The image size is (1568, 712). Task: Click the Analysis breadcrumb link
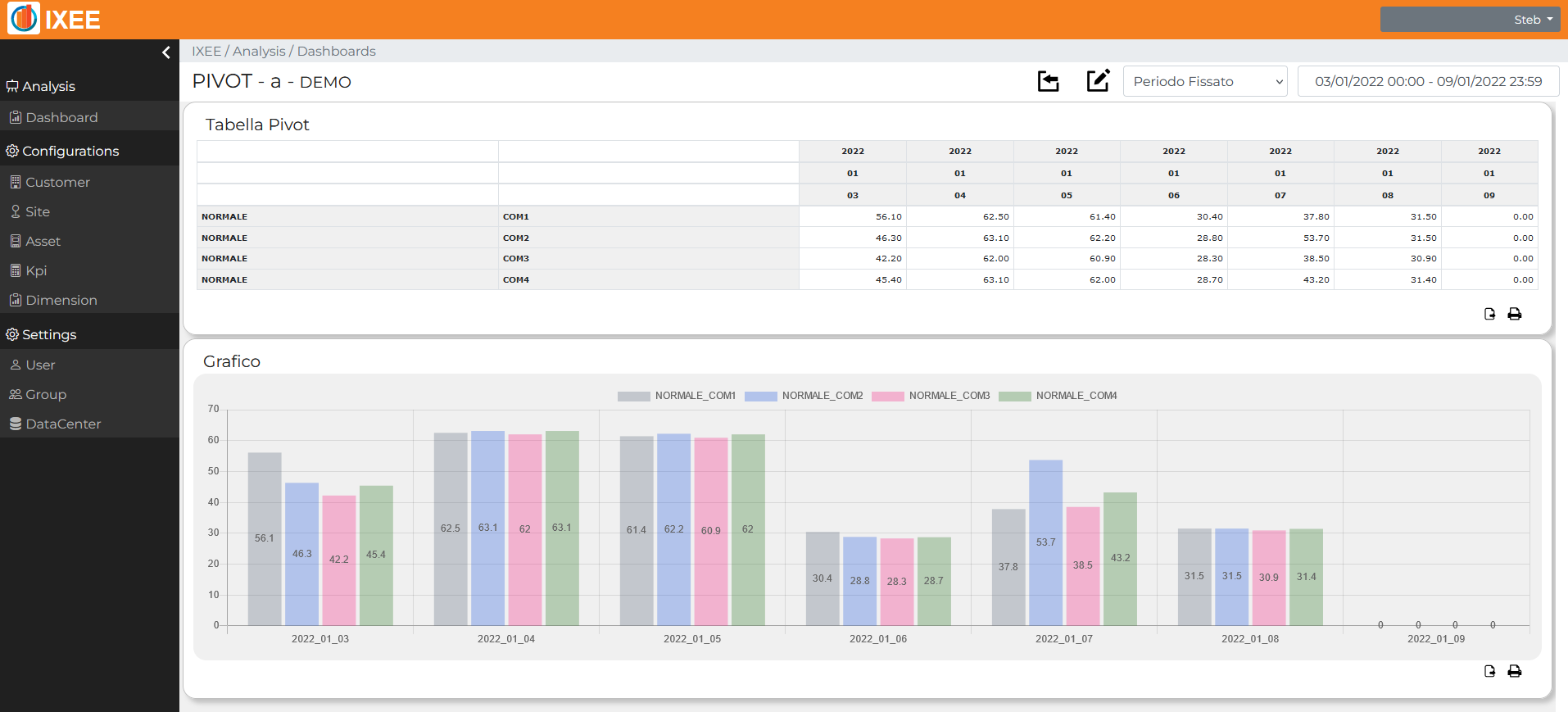point(259,51)
